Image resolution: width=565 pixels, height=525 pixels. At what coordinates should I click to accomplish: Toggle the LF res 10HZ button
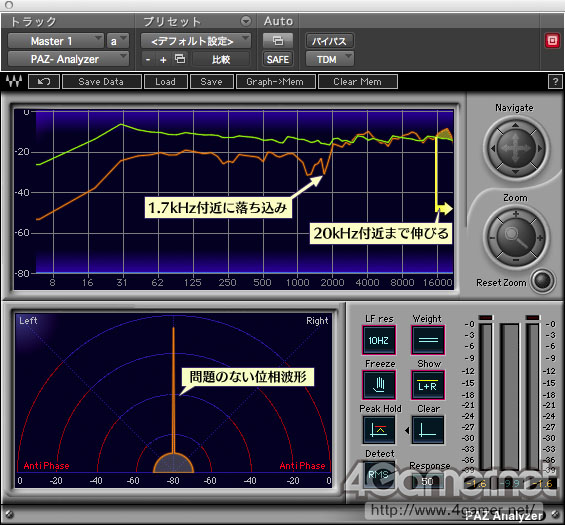coord(379,340)
